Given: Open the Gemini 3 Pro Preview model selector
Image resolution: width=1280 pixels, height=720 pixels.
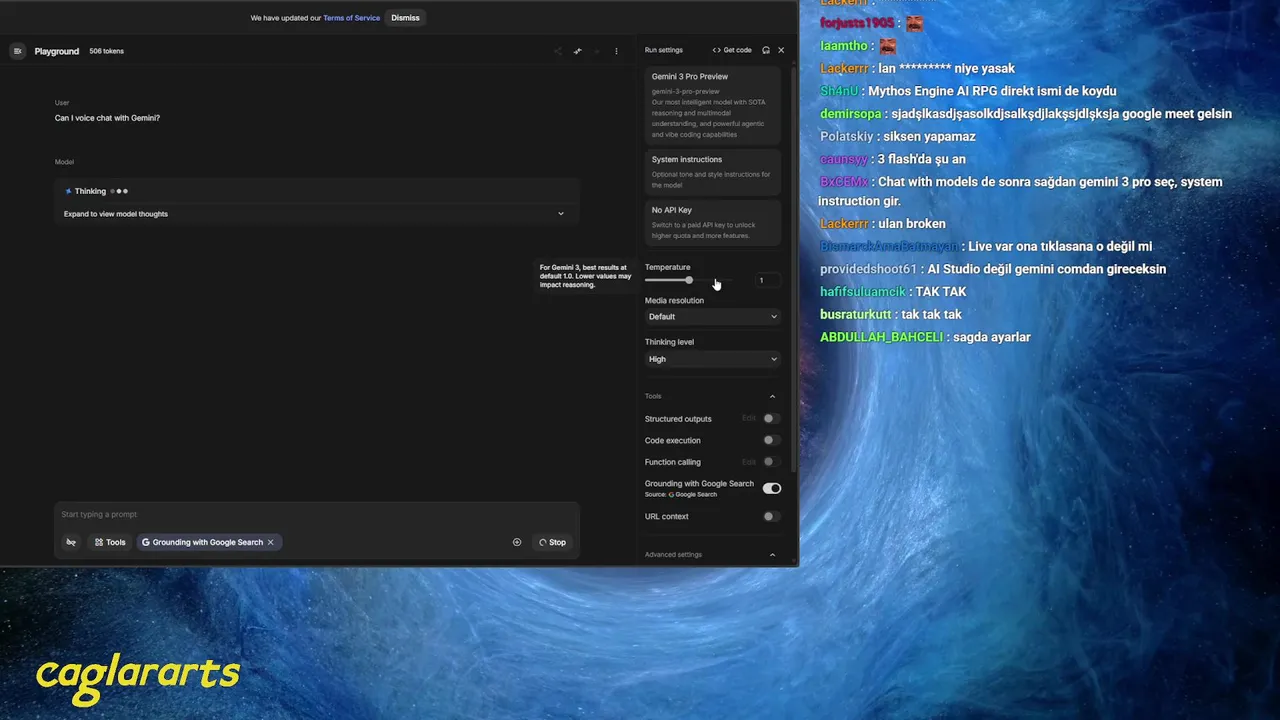Looking at the screenshot, I should (x=713, y=104).
